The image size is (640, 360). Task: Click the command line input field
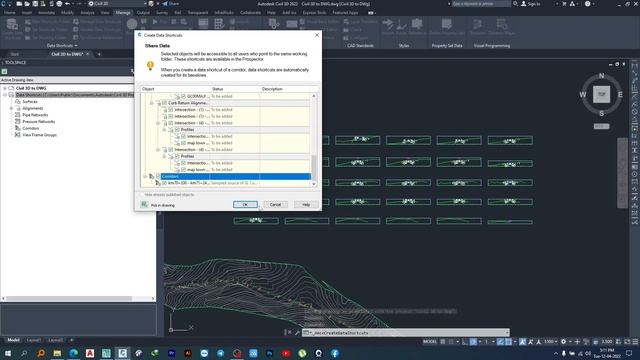(x=405, y=333)
